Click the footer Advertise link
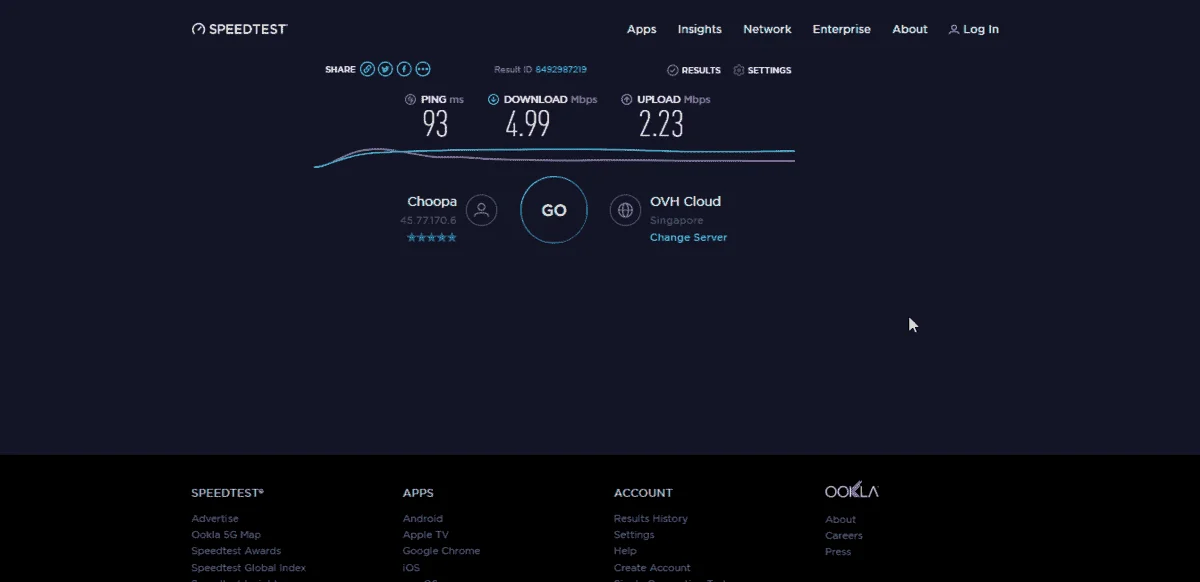This screenshot has width=1200, height=582. (215, 518)
